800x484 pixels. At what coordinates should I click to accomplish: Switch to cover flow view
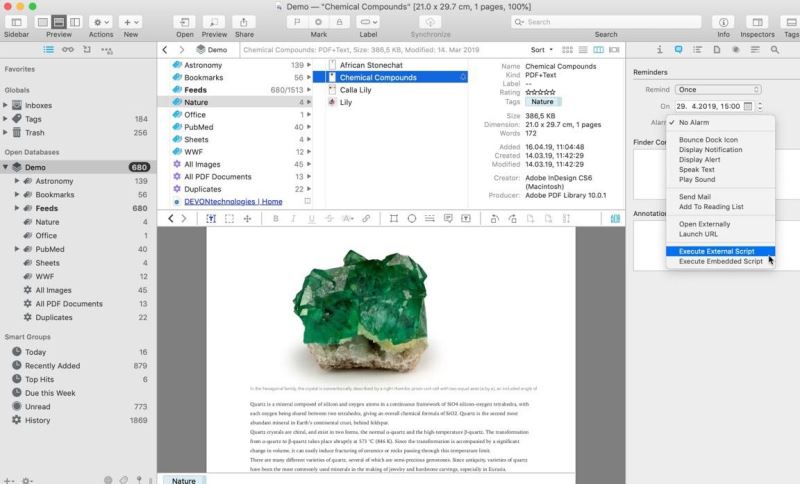click(x=614, y=49)
